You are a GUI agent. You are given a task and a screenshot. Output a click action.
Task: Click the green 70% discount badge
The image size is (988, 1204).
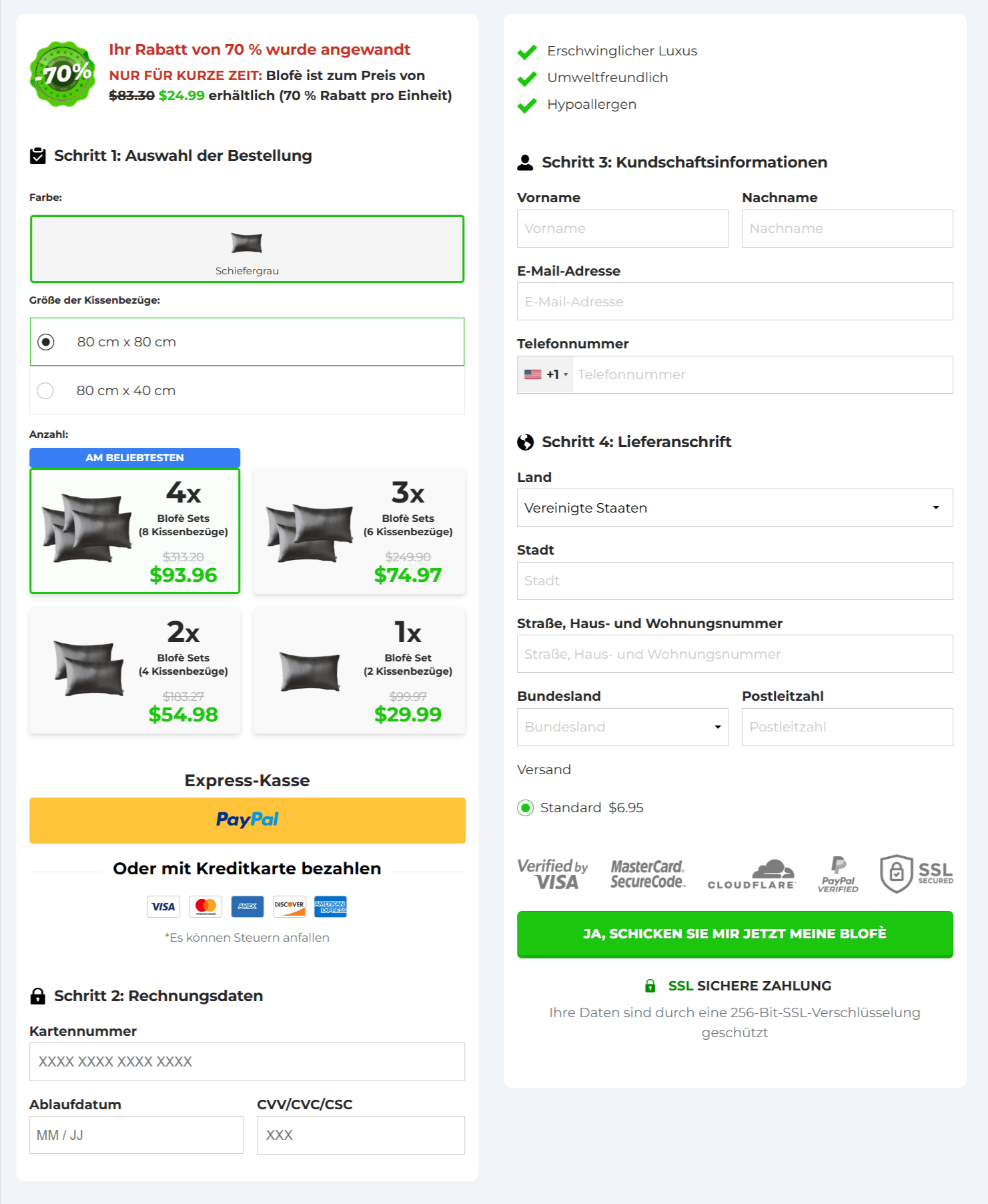[x=63, y=74]
